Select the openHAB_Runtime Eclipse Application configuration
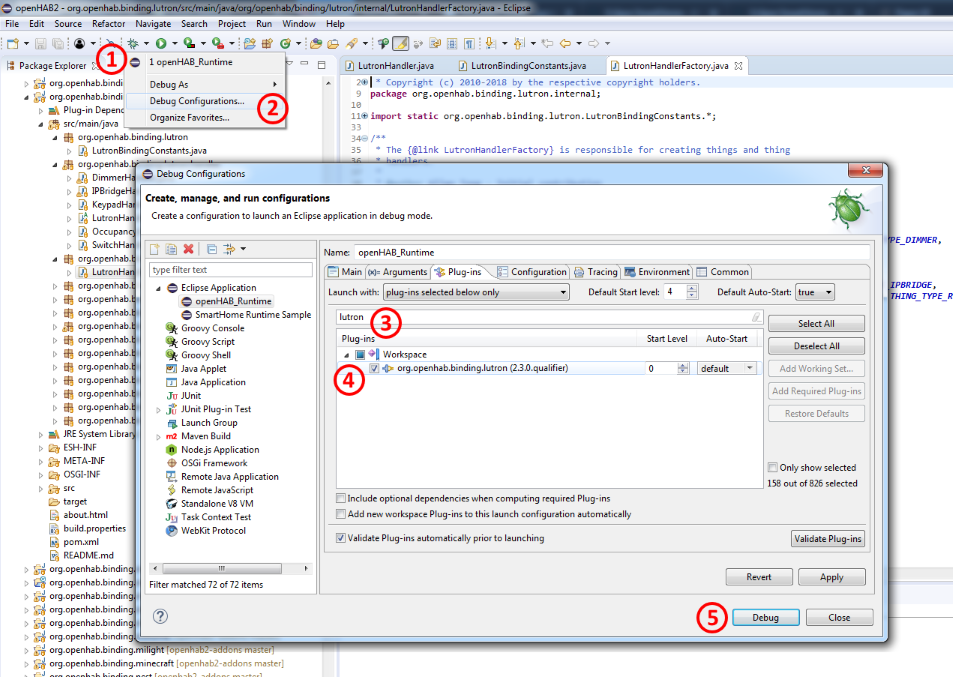Image resolution: width=953 pixels, height=677 pixels. click(230, 299)
